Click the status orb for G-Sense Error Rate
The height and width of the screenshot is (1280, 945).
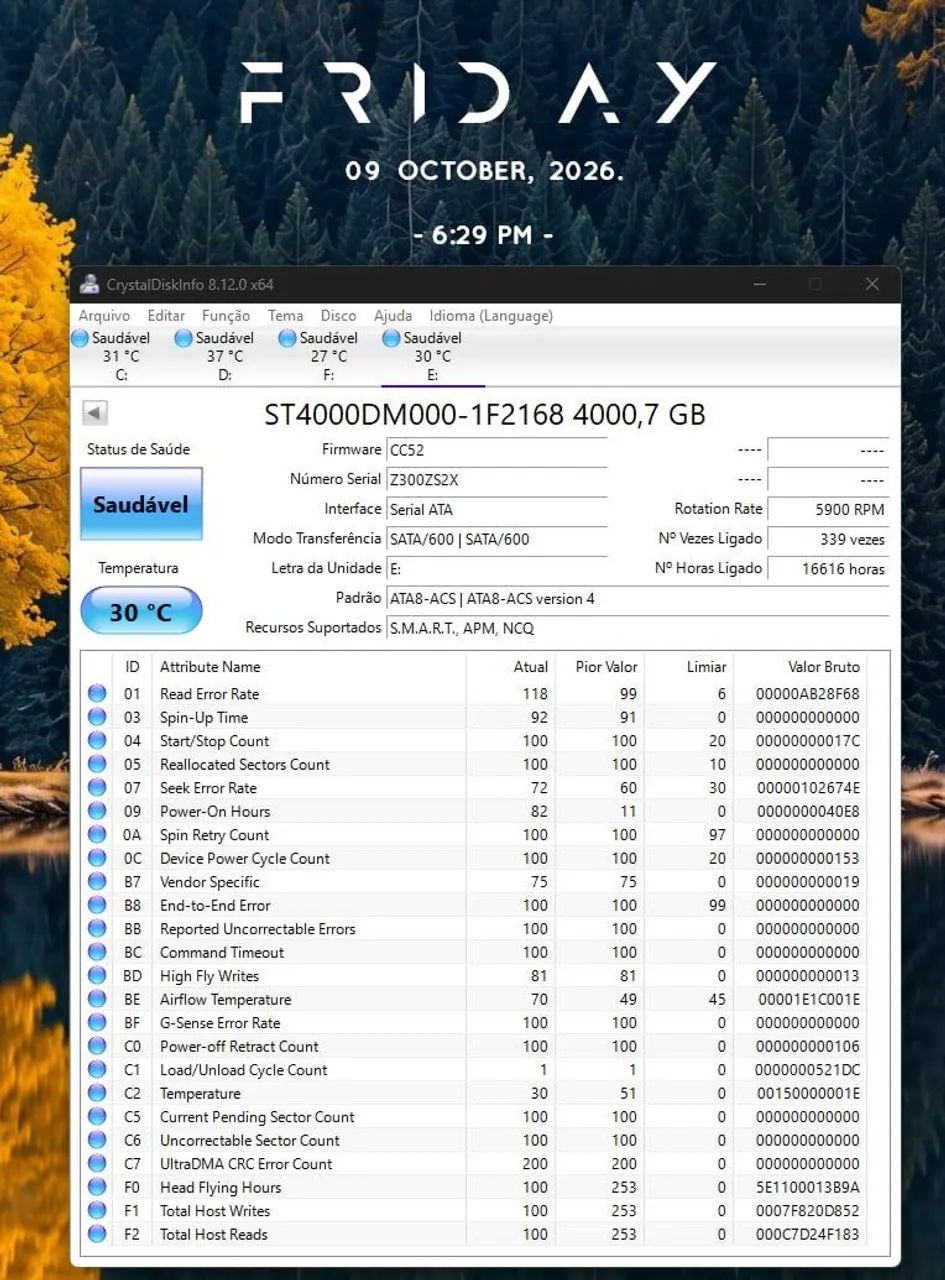coord(97,1022)
